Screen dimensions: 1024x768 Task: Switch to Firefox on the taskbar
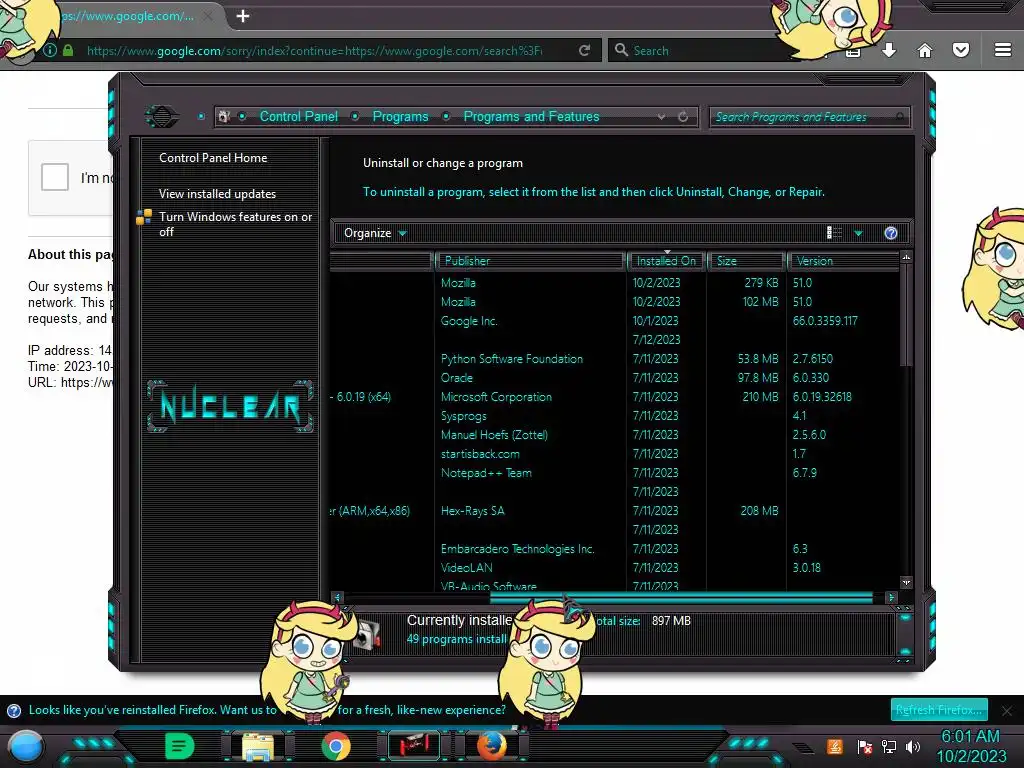492,746
